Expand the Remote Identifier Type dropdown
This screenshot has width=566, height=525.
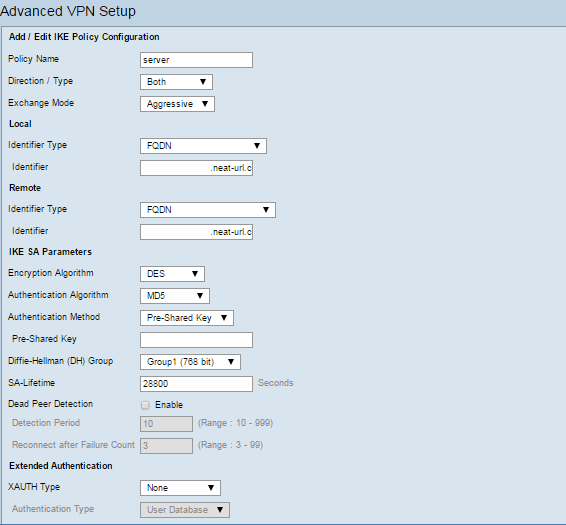pyautogui.click(x=208, y=210)
